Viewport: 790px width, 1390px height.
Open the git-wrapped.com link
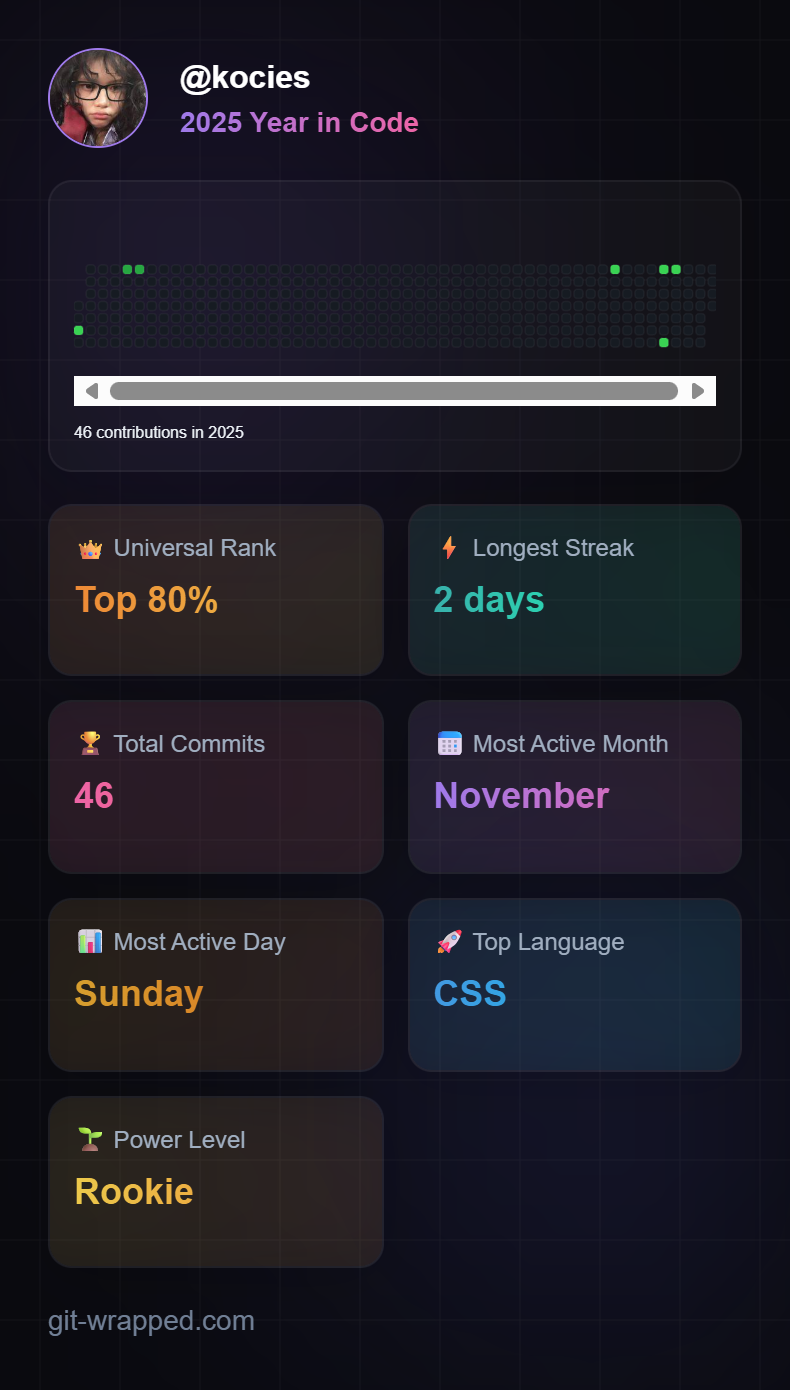point(151,1321)
